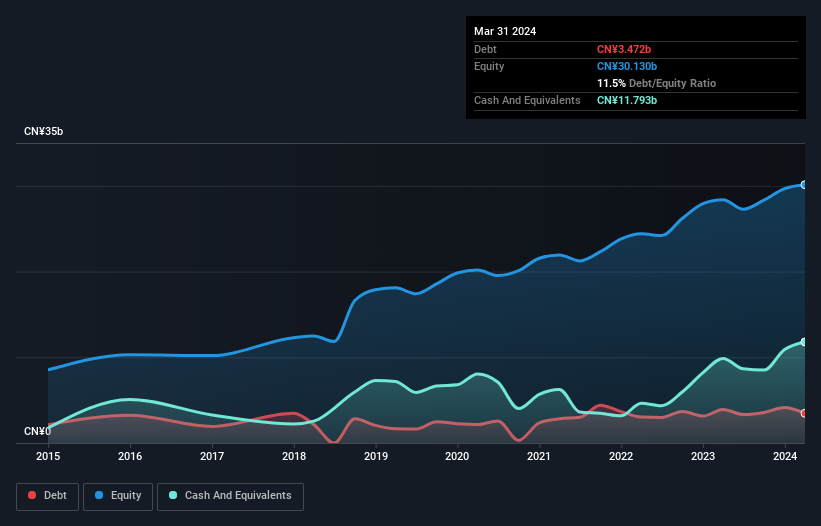The width and height of the screenshot is (821, 526).
Task: Click the Debt value CN¥3.472b
Action: 624,49
